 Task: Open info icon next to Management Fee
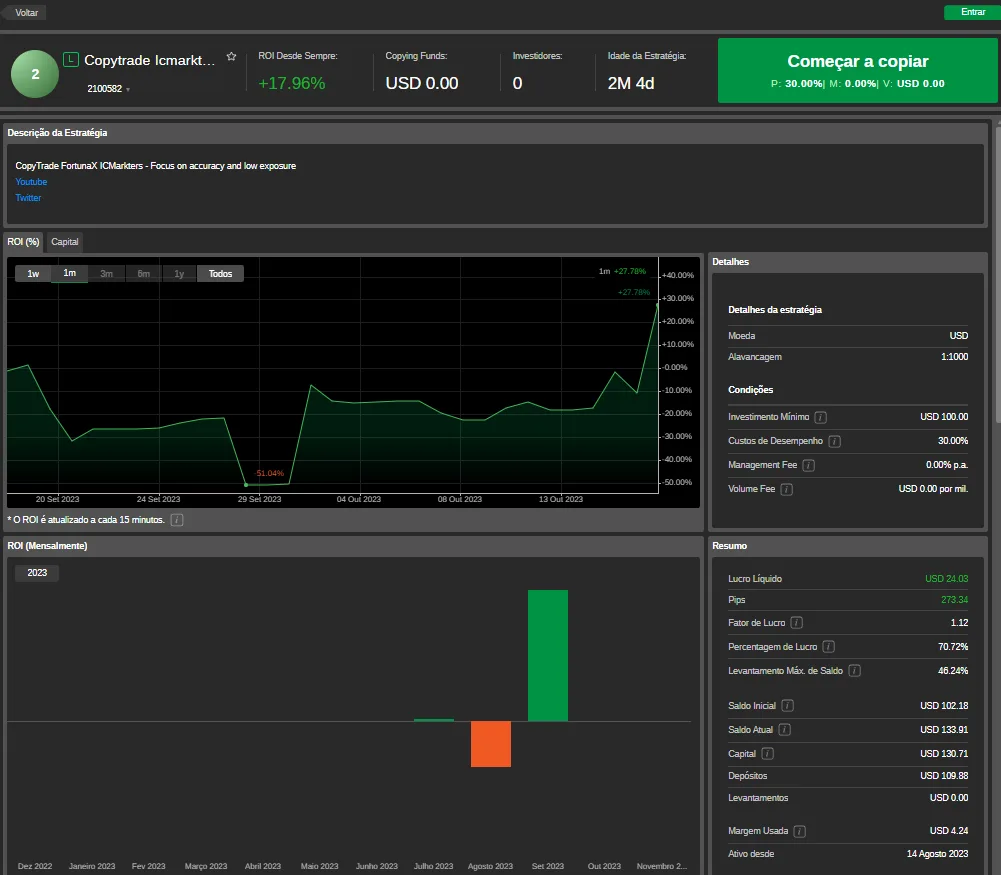pos(808,465)
